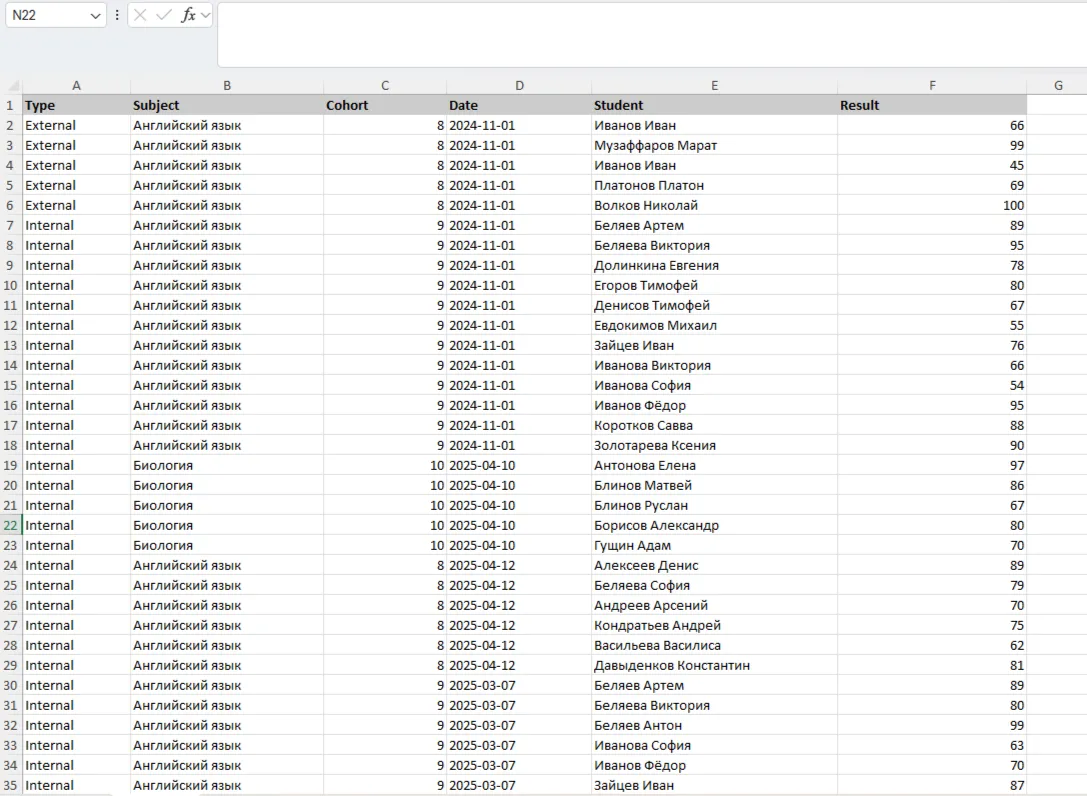
Task: Click inside the formula bar input area
Action: point(650,35)
